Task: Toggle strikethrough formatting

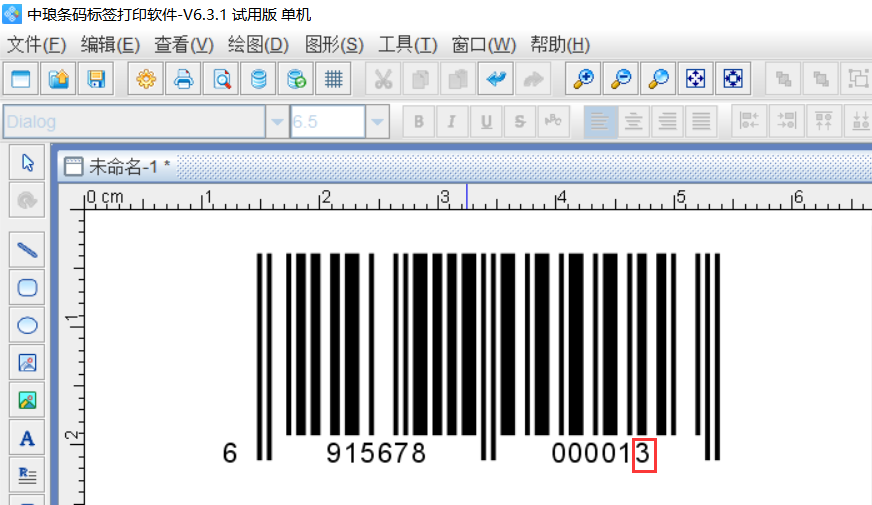Action: 519,121
